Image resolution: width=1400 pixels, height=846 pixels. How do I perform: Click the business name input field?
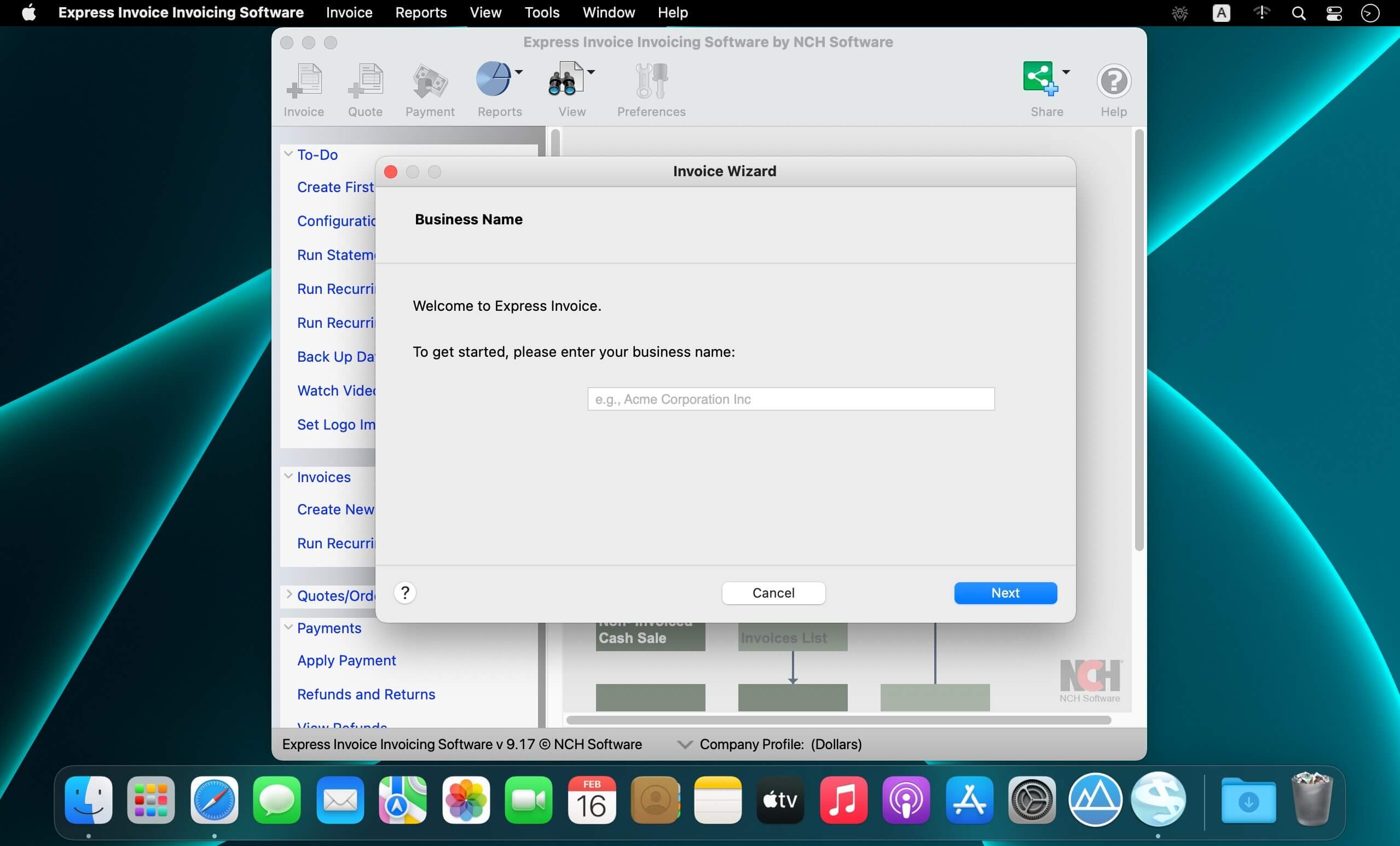coord(791,399)
